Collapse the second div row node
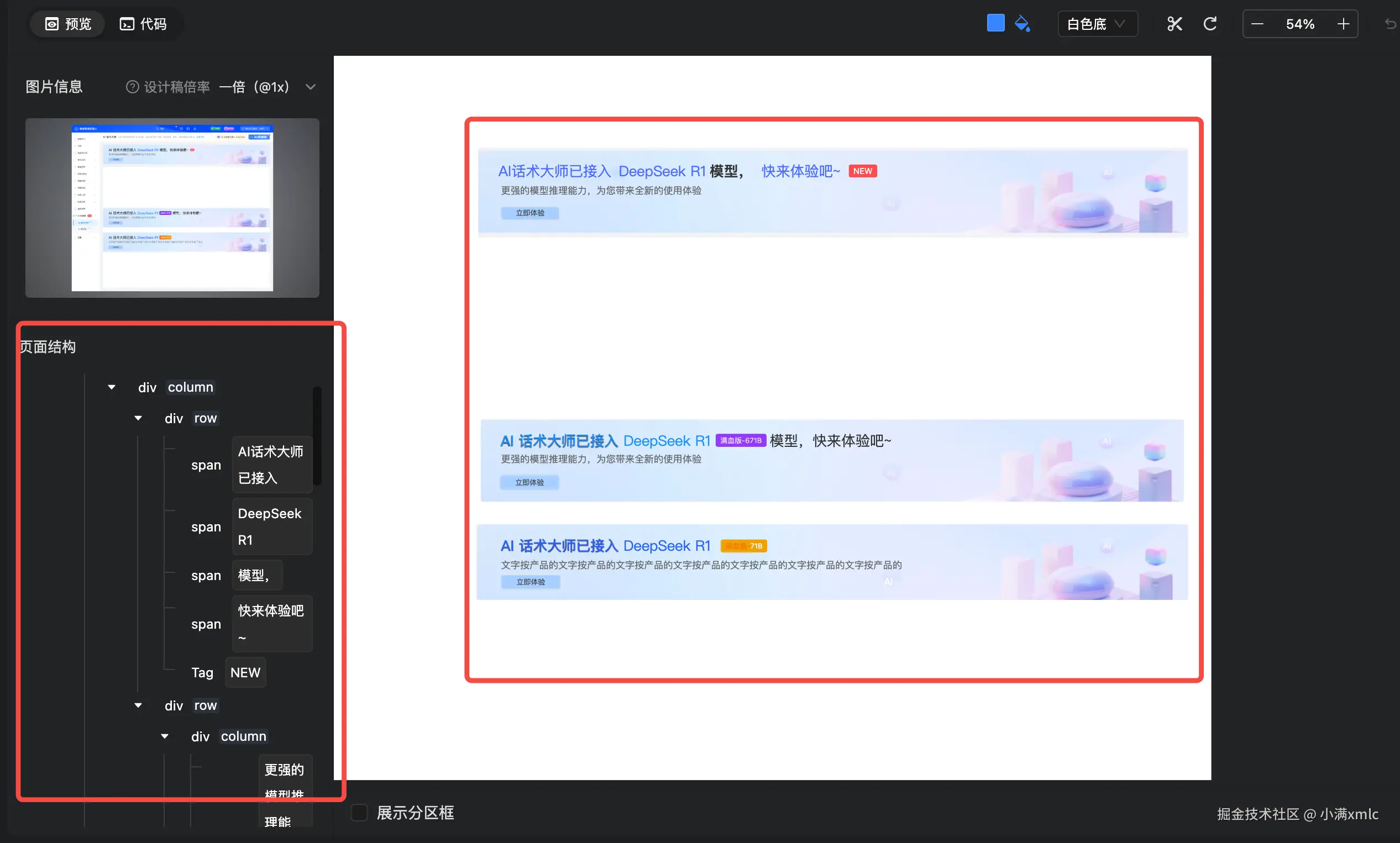 [x=138, y=705]
